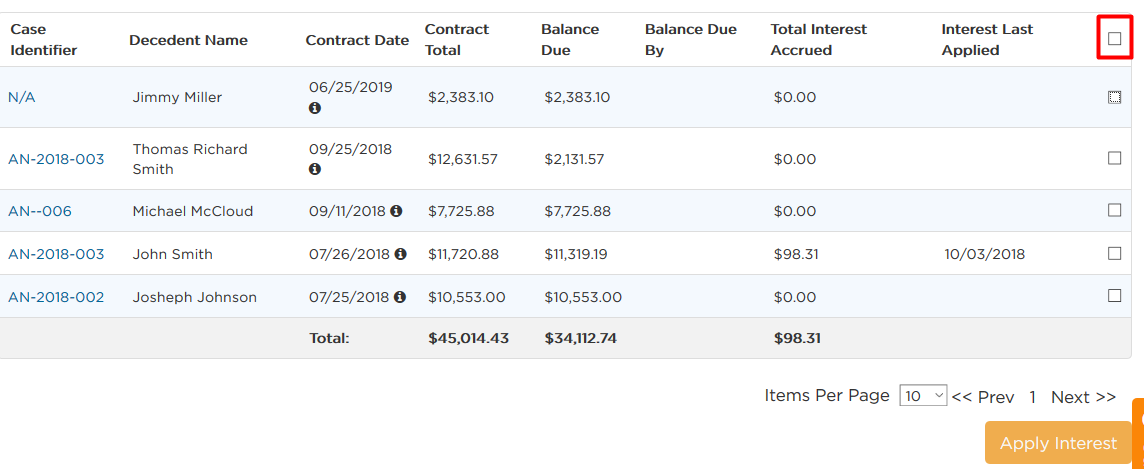Select page number 1
1144x469 pixels.
(x=1032, y=397)
